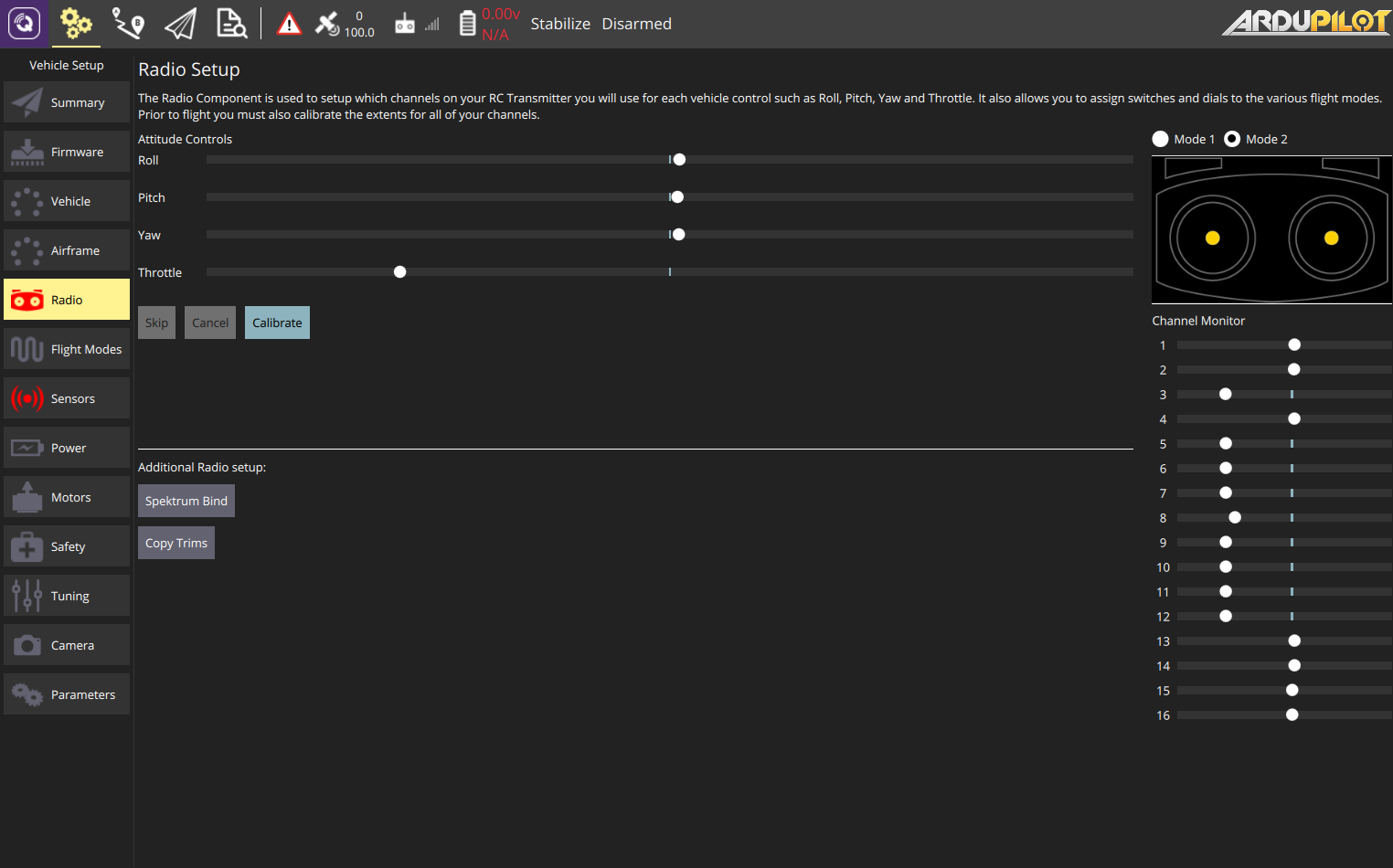The image size is (1393, 868).
Task: Open the QGroundControl application menu icon
Action: (x=25, y=23)
